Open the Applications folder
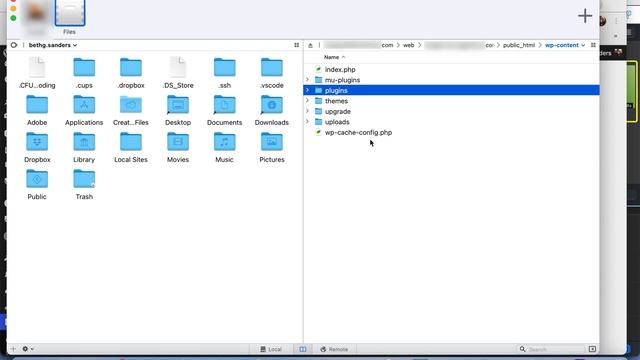Screen dimensions: 640x360 (84, 104)
